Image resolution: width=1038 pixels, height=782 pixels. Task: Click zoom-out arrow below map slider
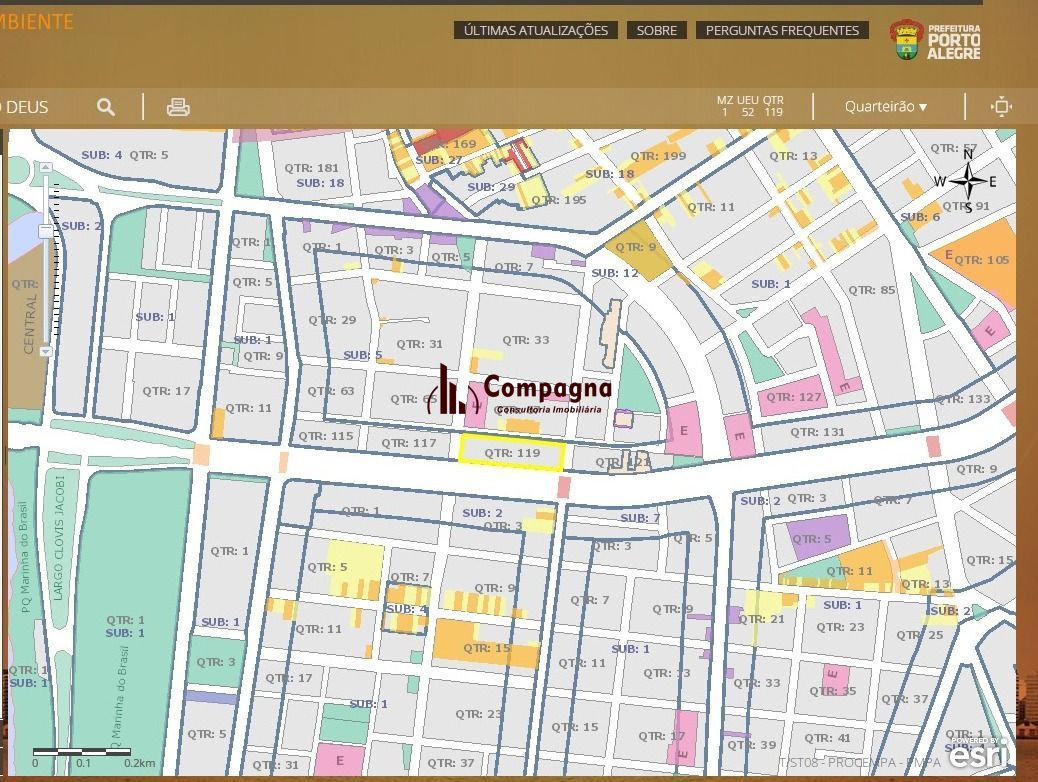point(46,351)
